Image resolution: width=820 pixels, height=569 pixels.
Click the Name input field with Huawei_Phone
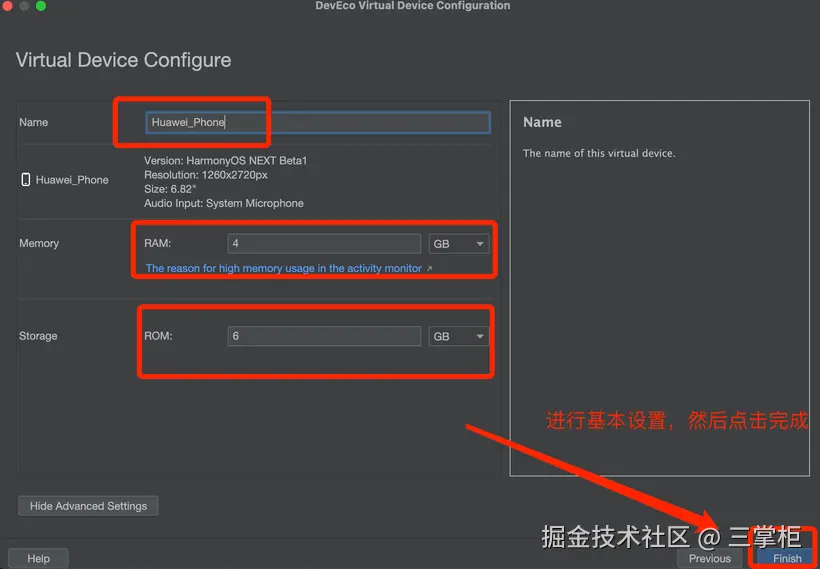pos(317,122)
